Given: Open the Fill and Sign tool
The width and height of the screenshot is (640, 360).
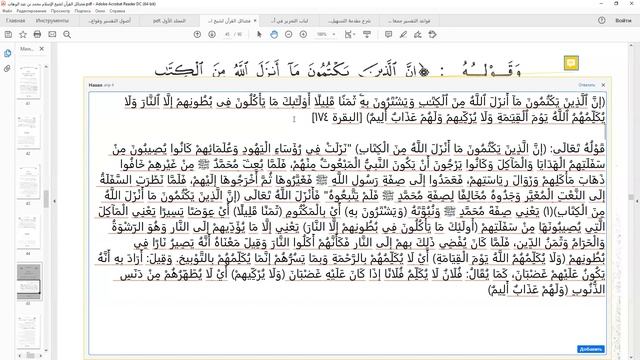Looking at the screenshot, I should pyautogui.click(x=418, y=35).
